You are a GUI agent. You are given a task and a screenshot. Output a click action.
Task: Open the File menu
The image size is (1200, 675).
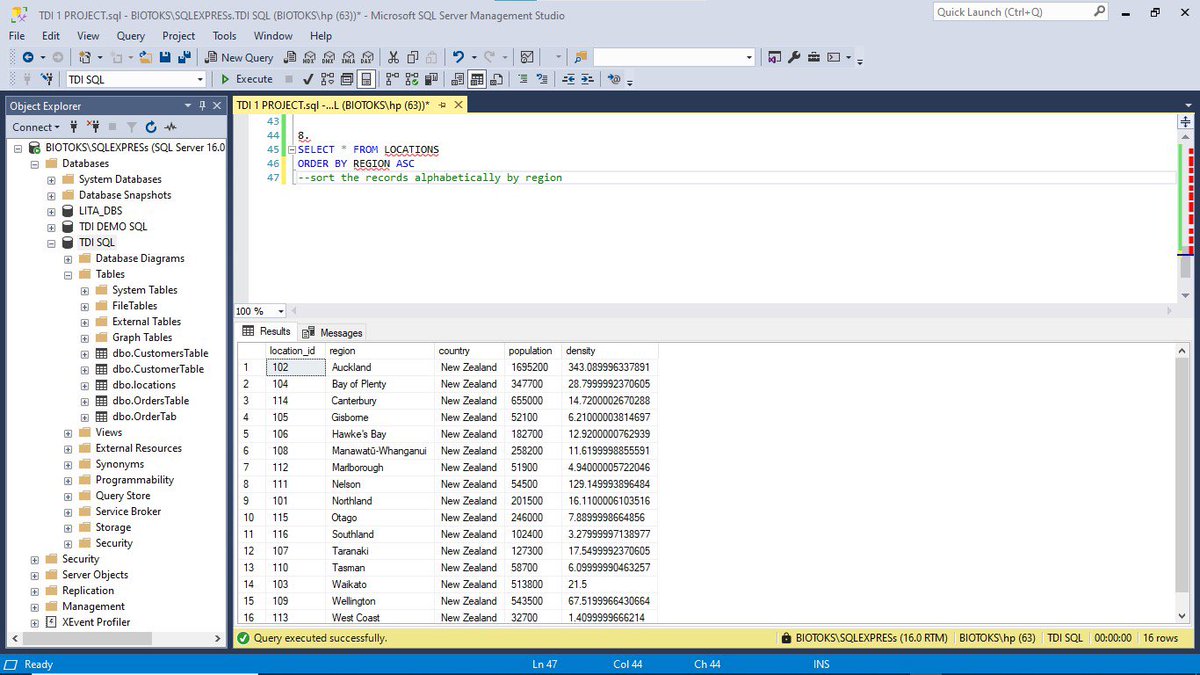tap(17, 35)
